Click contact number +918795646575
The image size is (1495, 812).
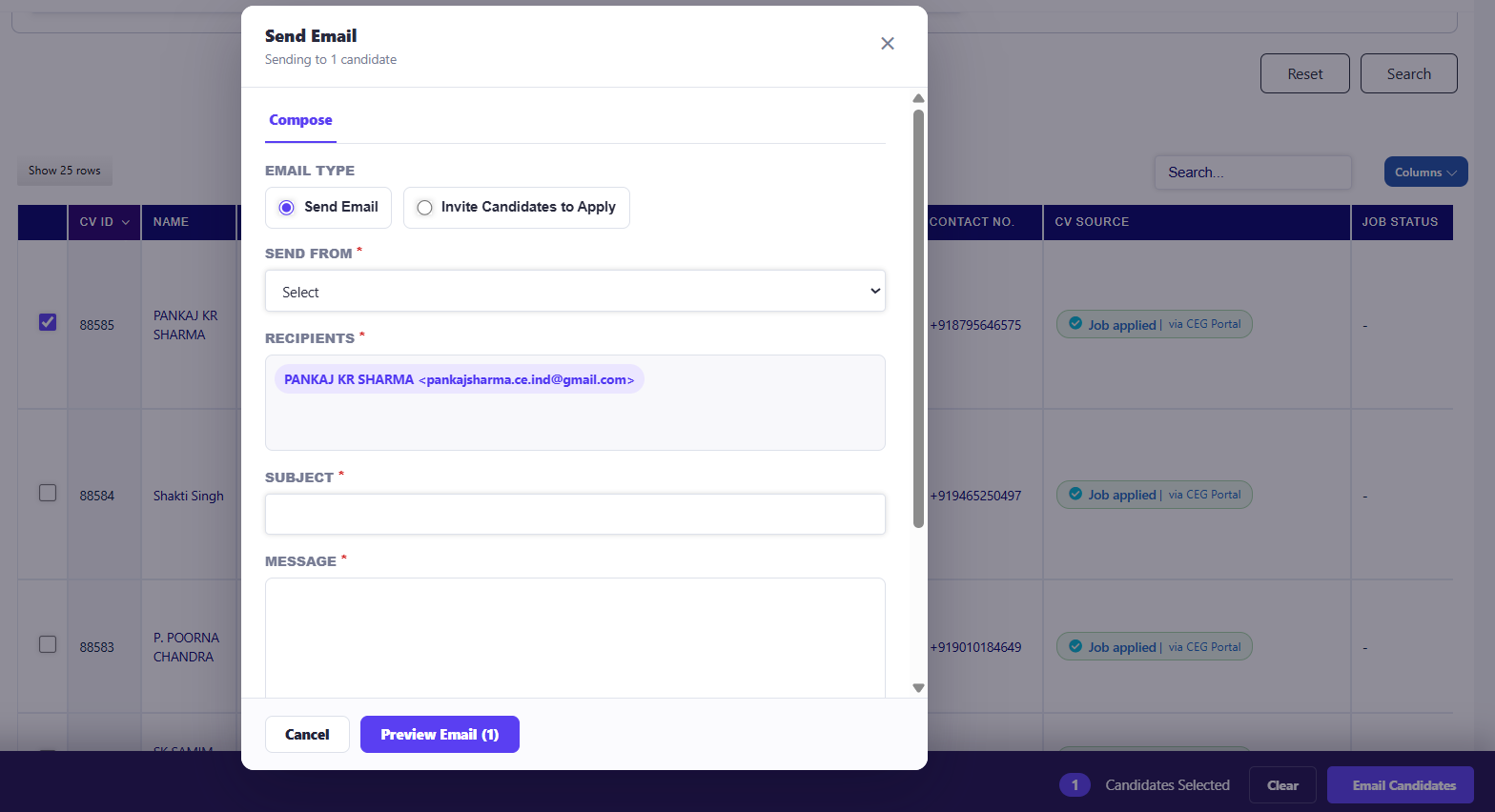tap(975, 325)
